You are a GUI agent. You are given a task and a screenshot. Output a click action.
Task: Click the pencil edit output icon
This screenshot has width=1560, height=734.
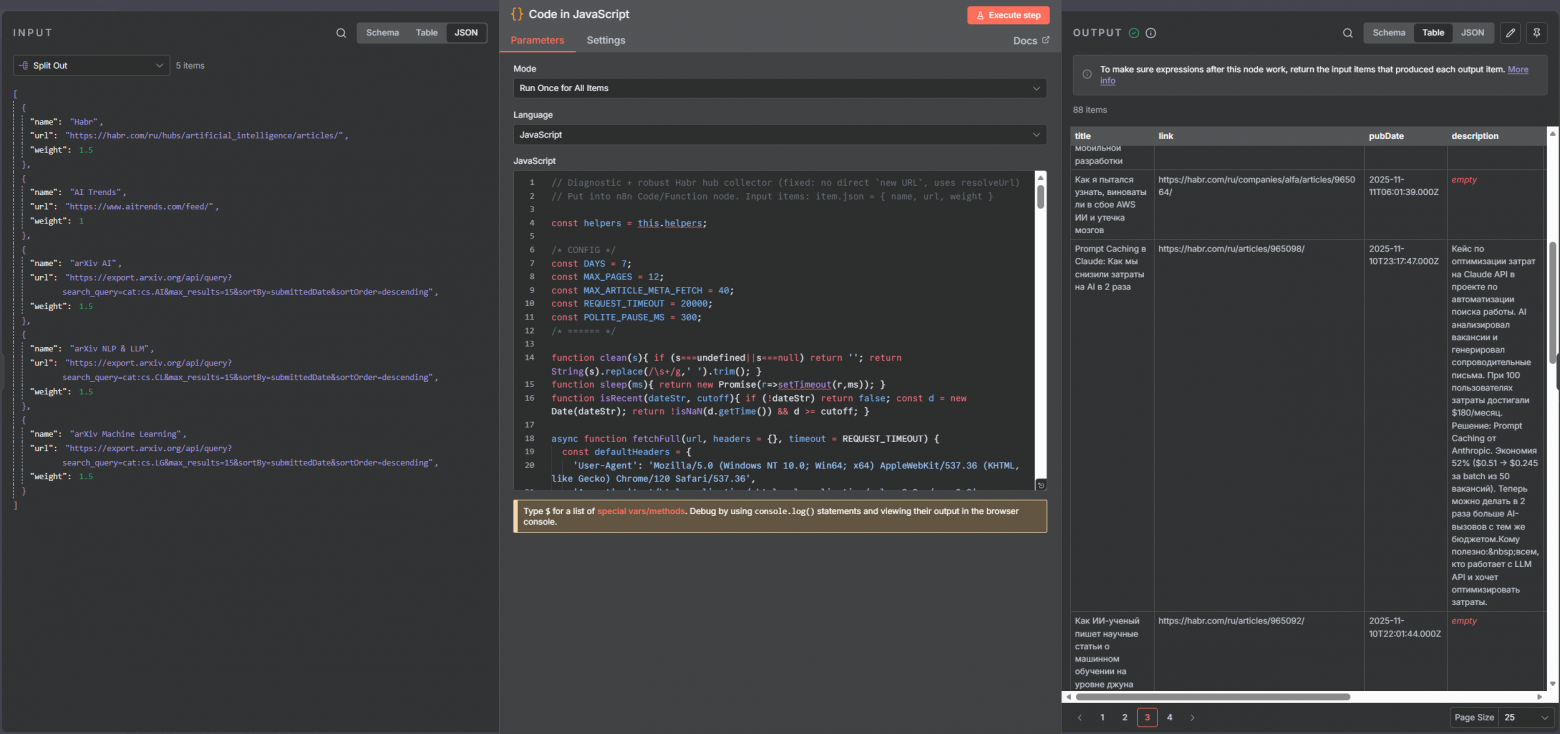click(x=1510, y=33)
